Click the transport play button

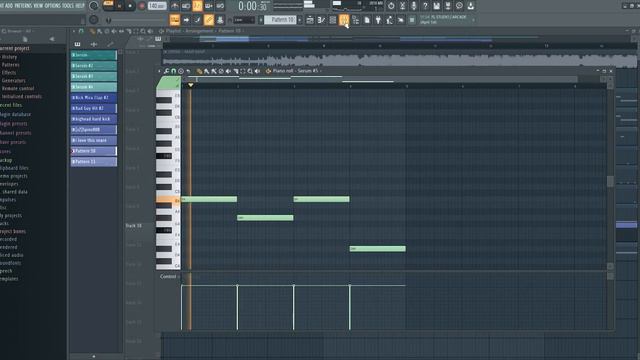pos(119,6)
